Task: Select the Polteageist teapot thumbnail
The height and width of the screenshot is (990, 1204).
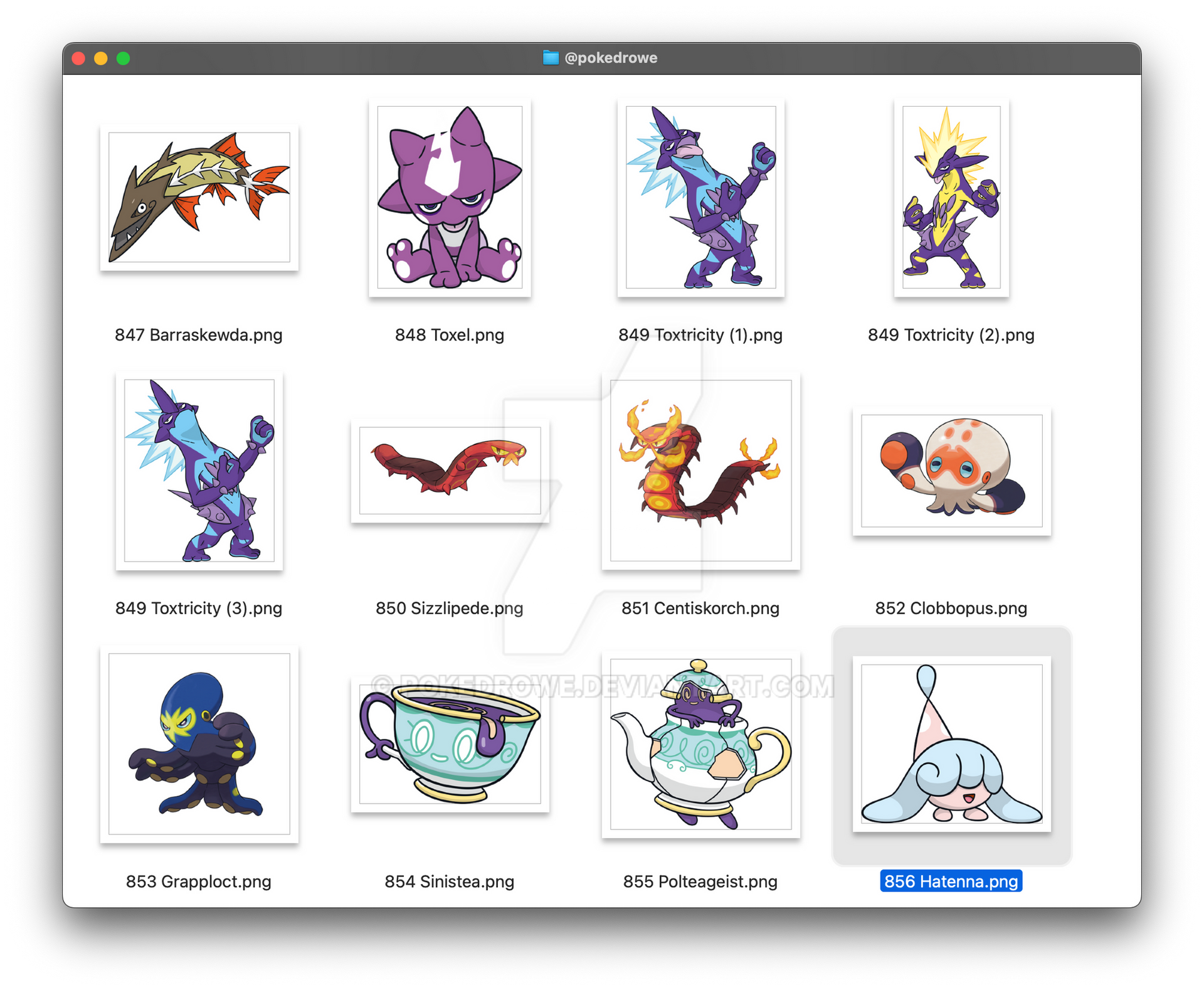Action: [x=700, y=744]
